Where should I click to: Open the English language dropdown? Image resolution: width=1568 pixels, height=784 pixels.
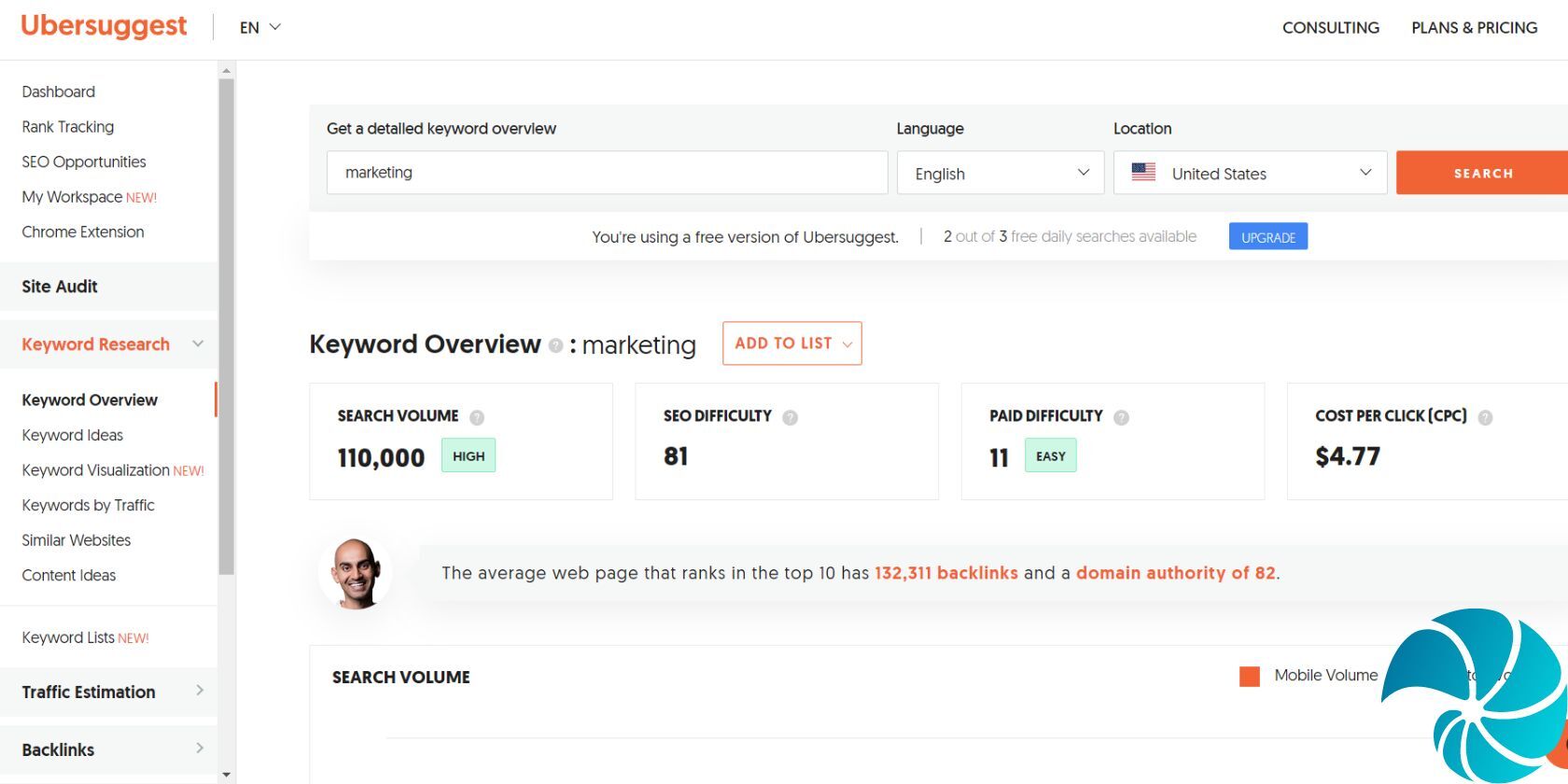pos(1000,174)
